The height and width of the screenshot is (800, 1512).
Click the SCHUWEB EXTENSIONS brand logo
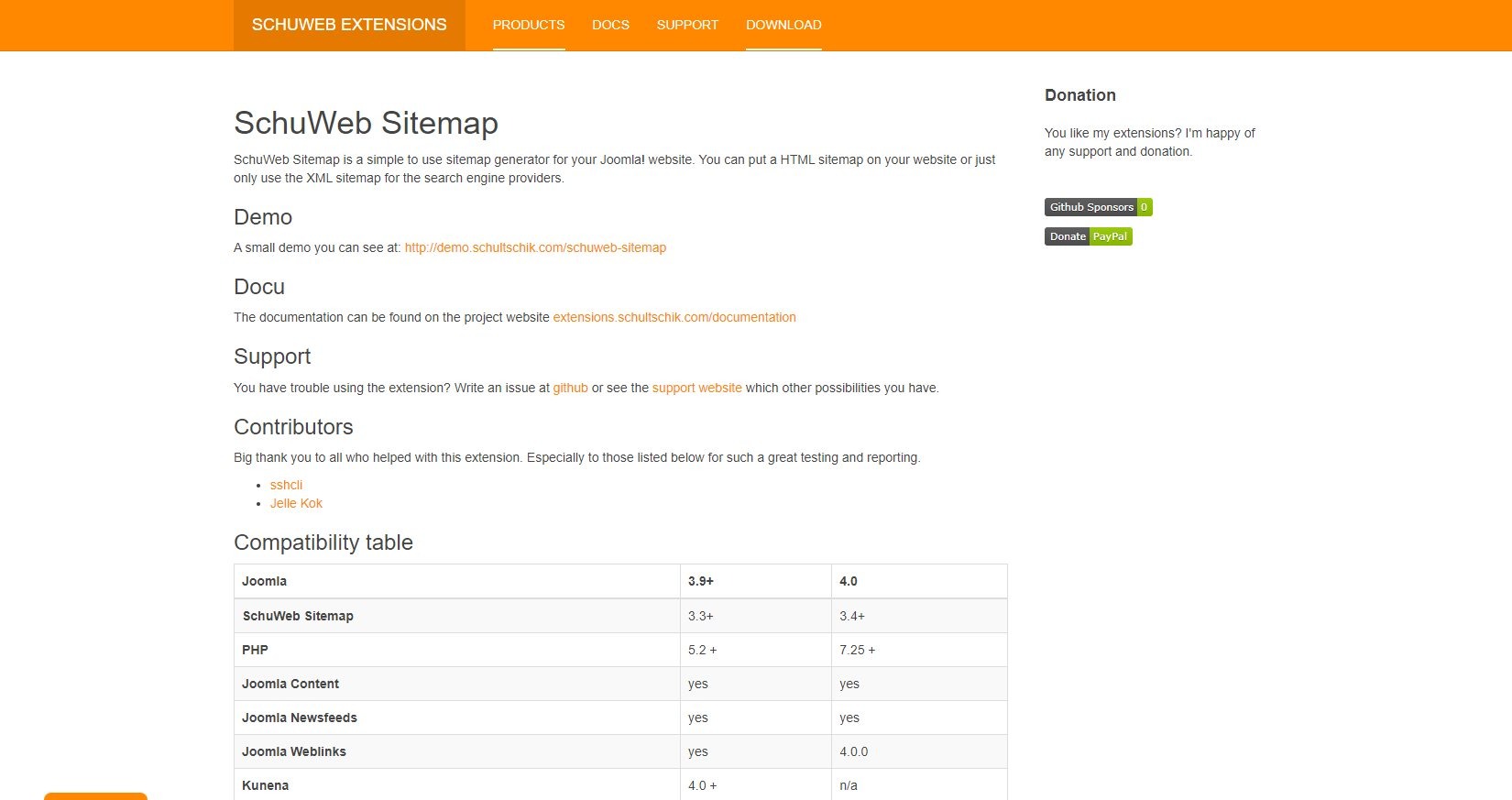point(349,25)
